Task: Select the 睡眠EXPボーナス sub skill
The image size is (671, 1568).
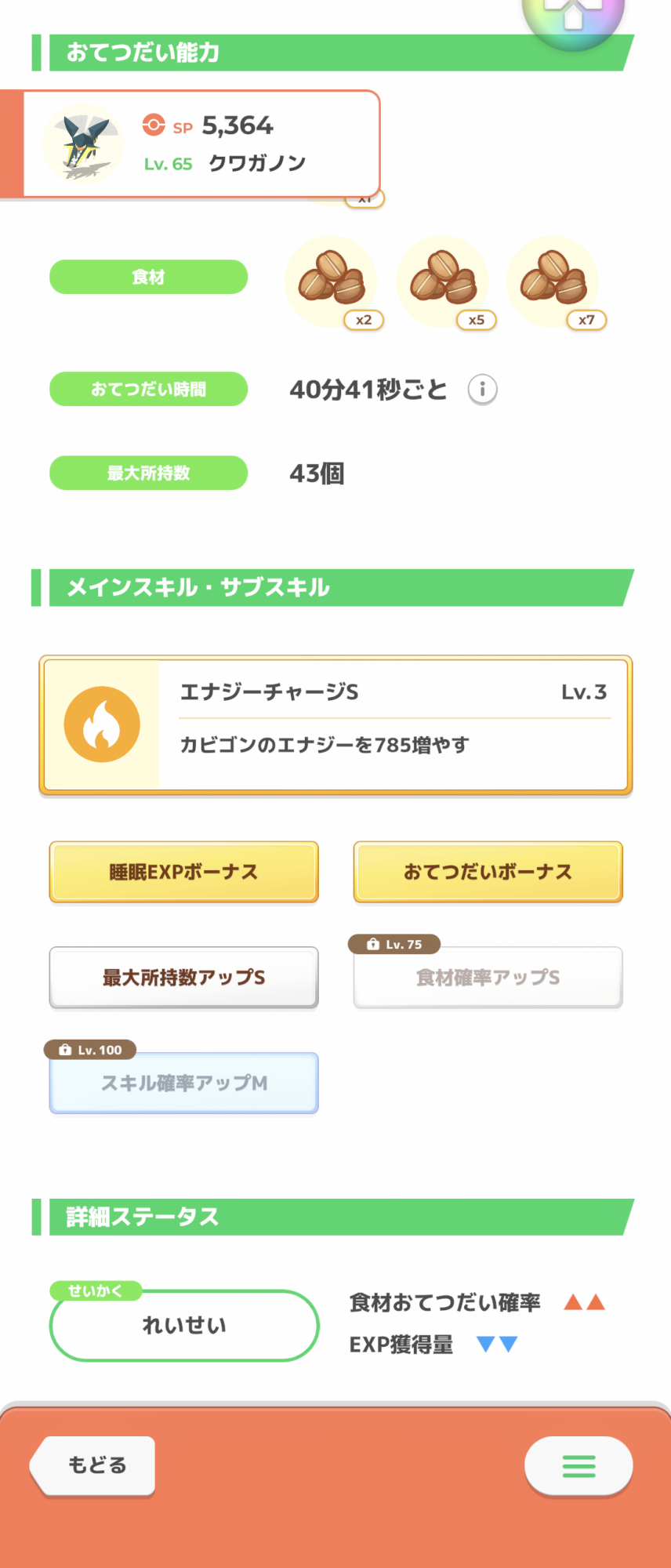Action: (183, 872)
